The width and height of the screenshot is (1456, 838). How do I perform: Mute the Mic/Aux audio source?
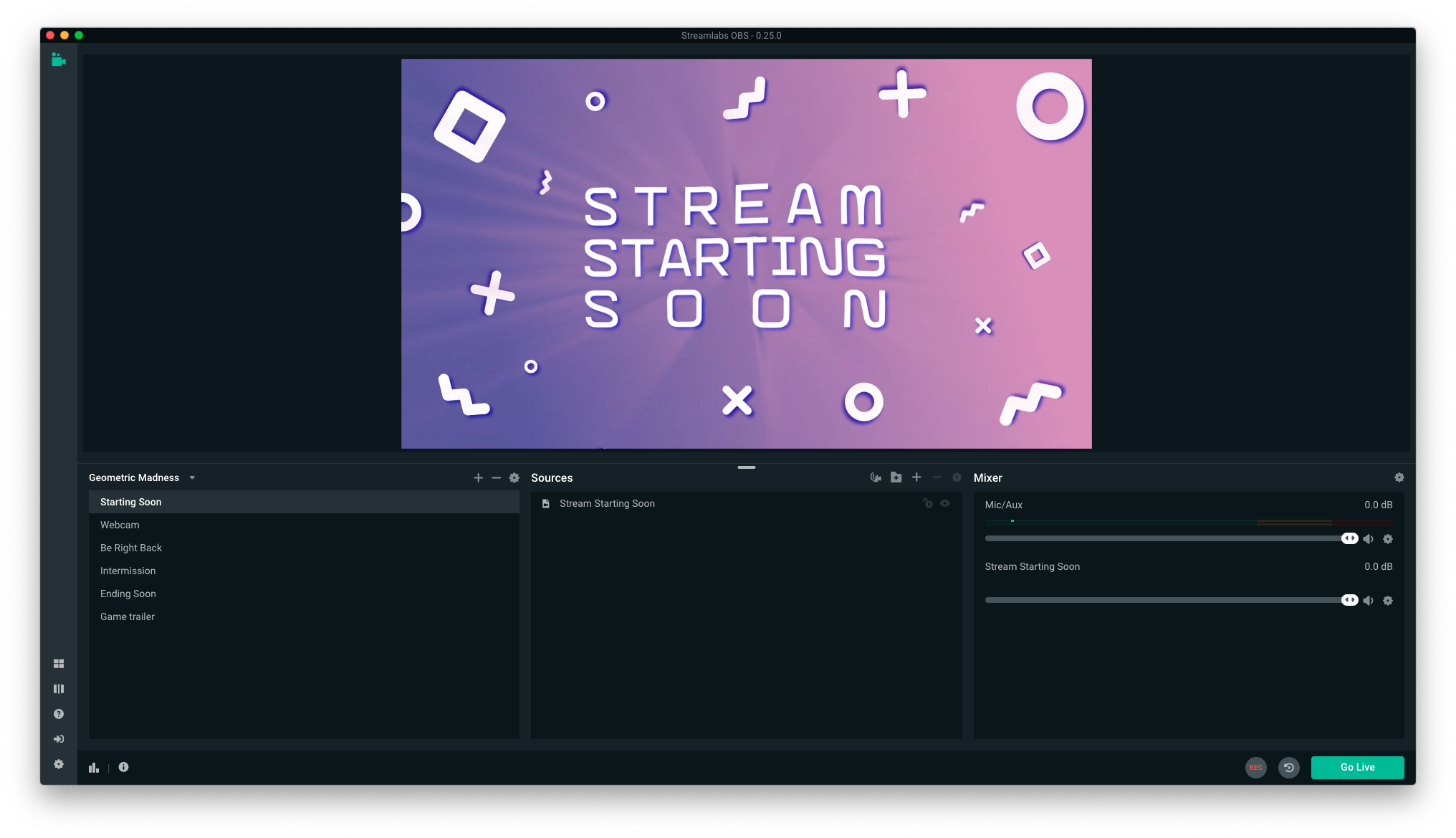pos(1369,538)
